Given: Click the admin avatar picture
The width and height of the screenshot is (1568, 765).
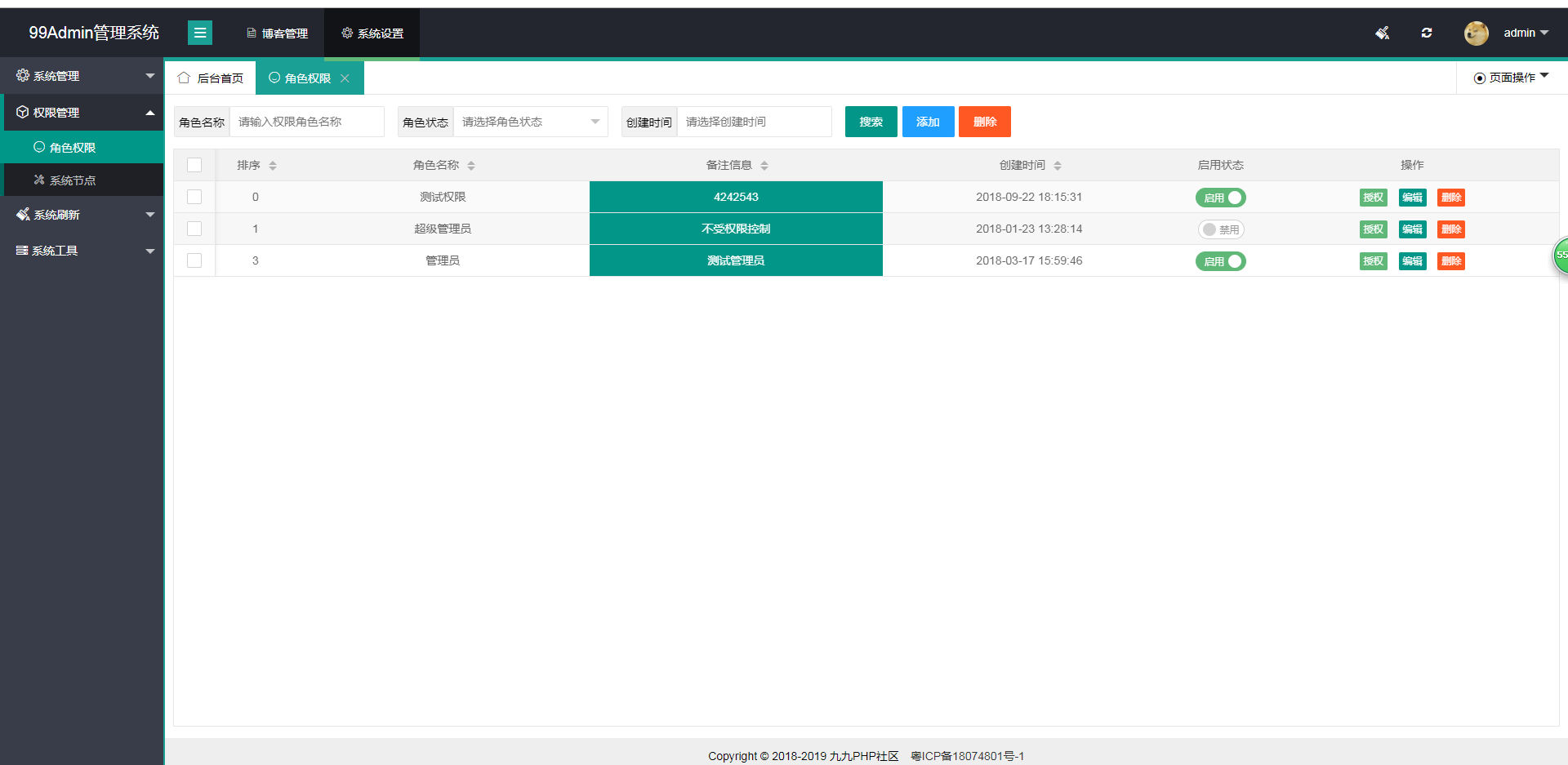Looking at the screenshot, I should [x=1476, y=33].
